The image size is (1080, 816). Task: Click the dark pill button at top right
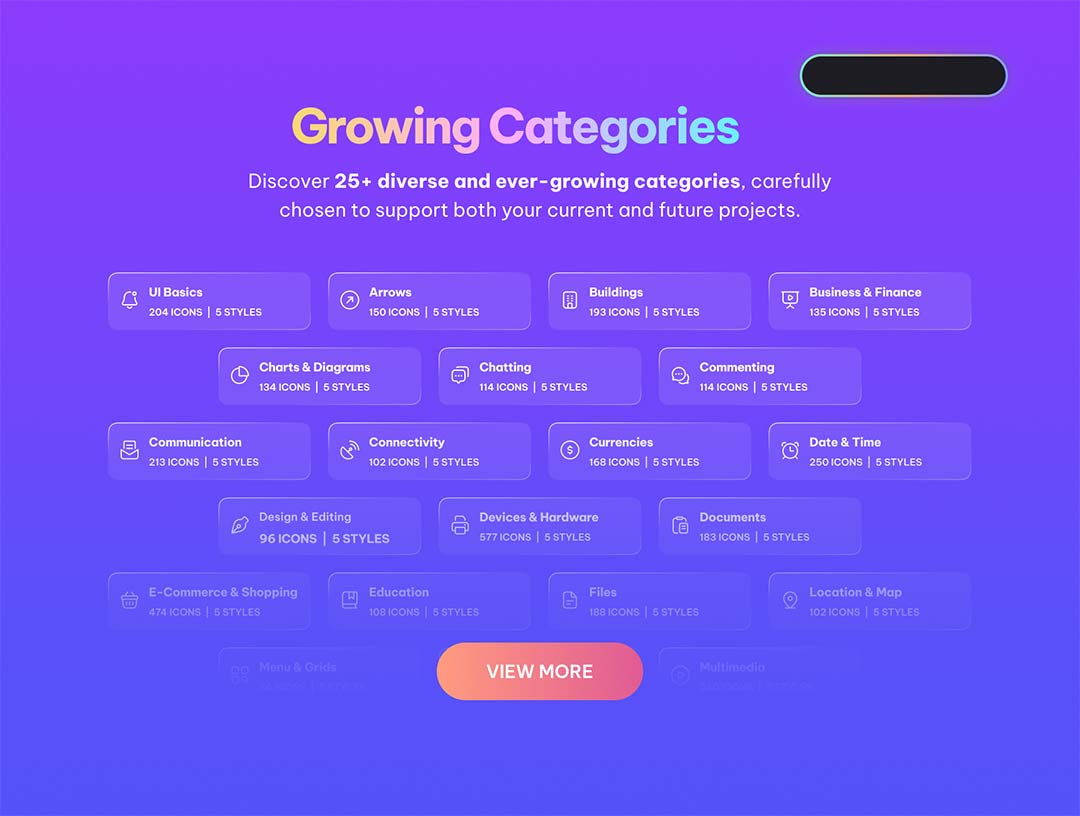(903, 76)
